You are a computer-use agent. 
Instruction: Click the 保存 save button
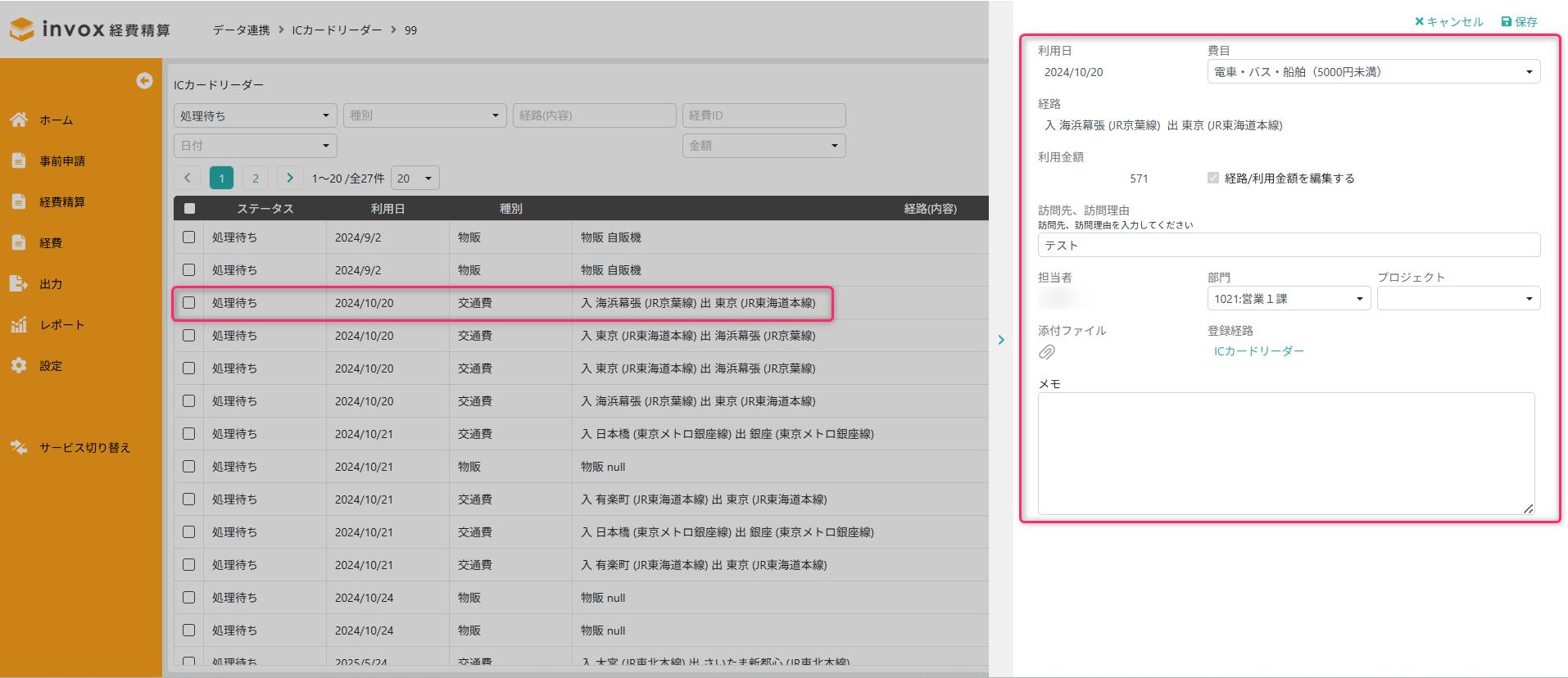tap(1519, 22)
